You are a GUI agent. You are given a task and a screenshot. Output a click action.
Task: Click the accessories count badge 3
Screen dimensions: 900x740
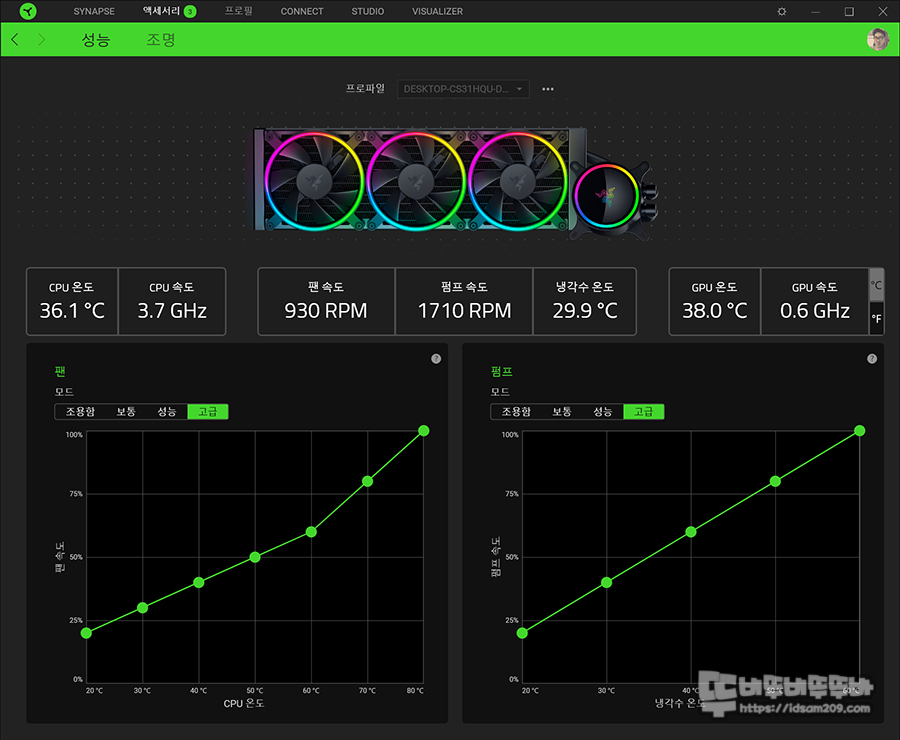[x=190, y=11]
